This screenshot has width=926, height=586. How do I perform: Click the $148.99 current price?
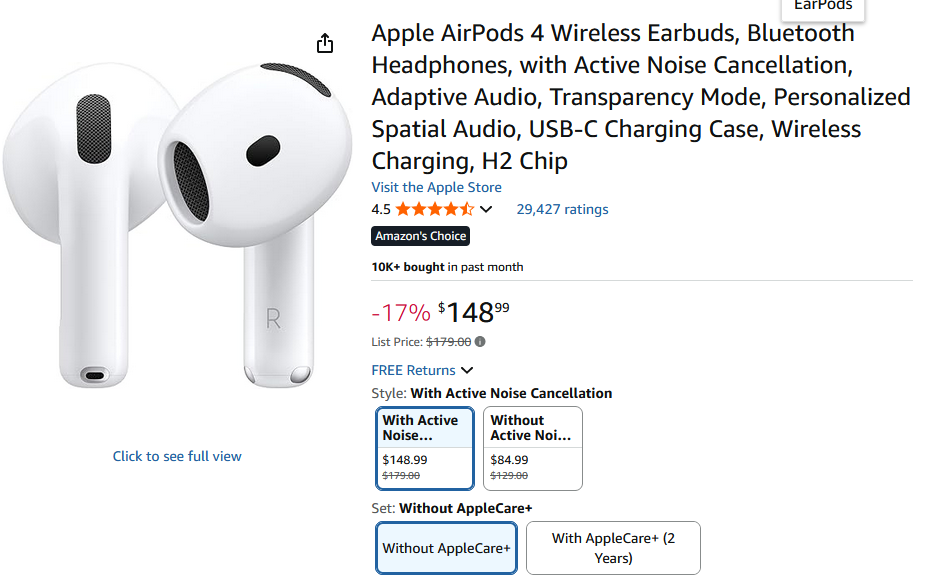[474, 312]
